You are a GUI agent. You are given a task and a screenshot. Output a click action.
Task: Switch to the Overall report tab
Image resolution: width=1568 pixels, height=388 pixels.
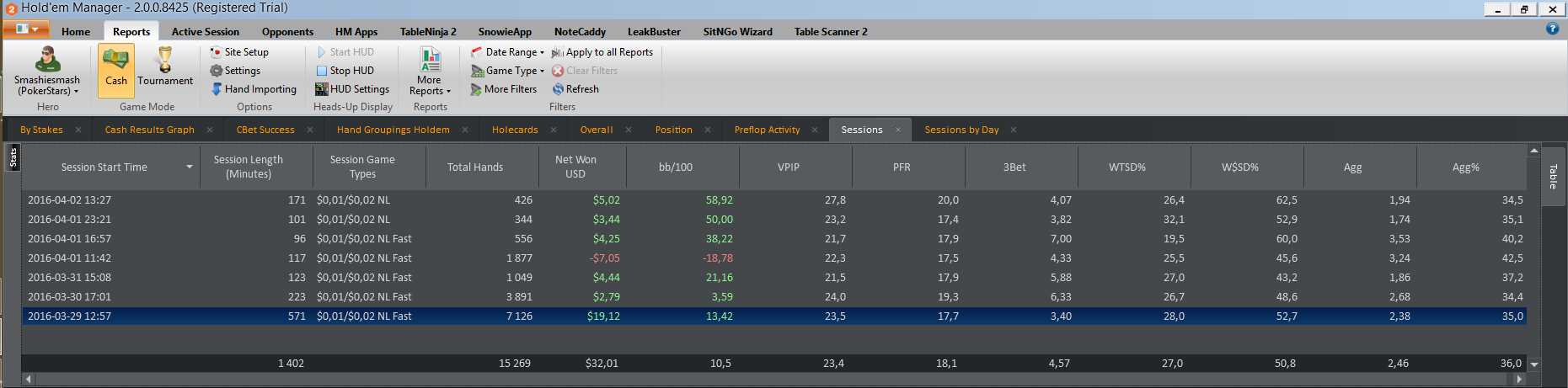click(597, 130)
